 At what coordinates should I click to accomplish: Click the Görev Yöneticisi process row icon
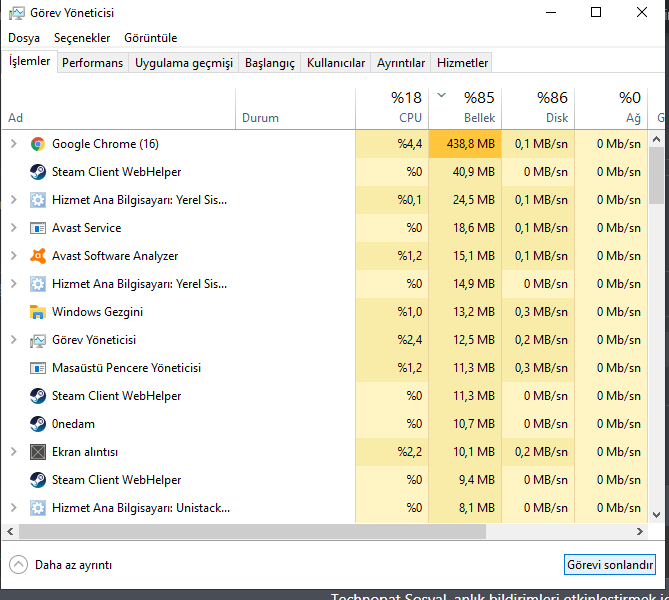pos(38,341)
